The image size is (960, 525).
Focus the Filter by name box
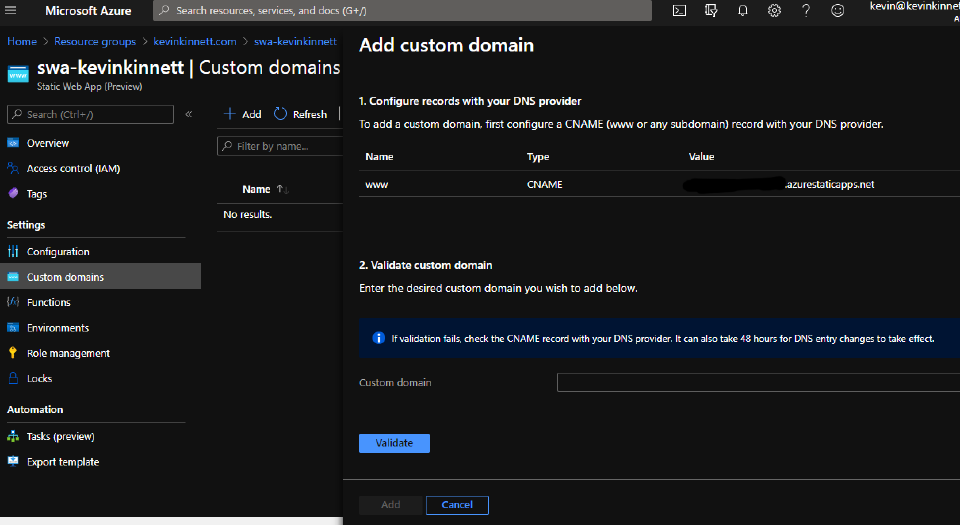click(280, 146)
